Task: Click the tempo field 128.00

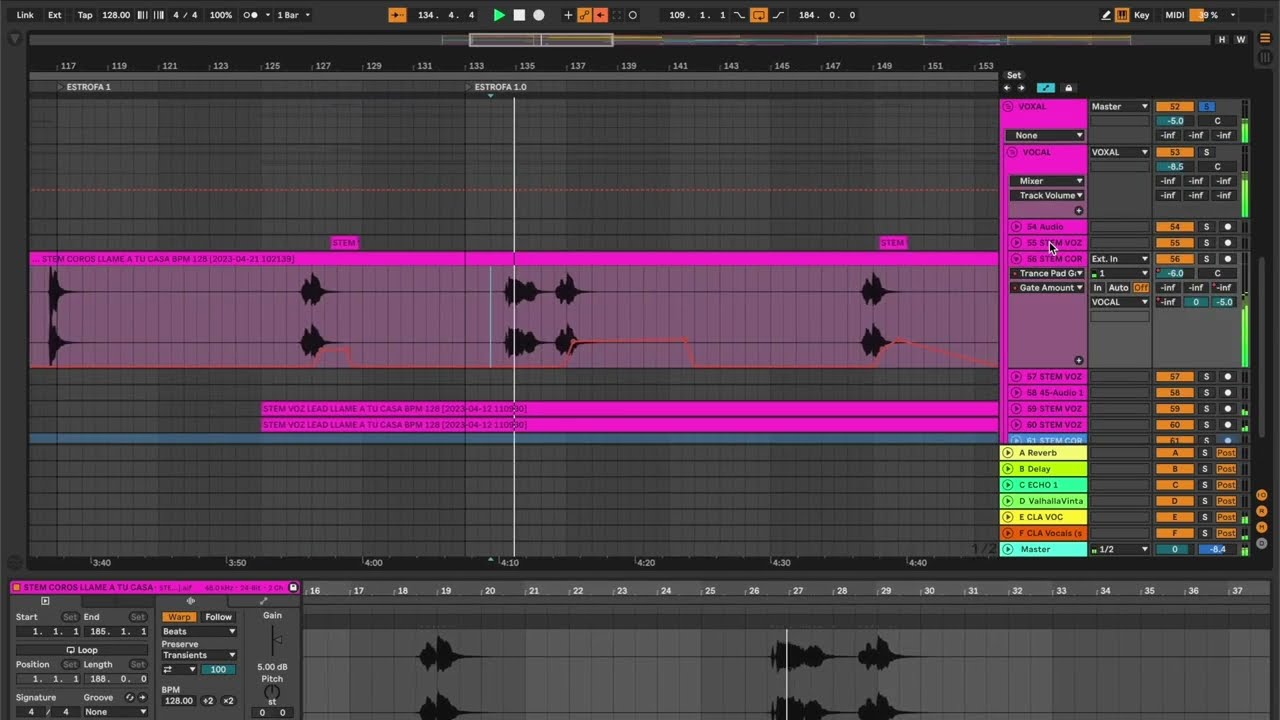Action: 116,15
